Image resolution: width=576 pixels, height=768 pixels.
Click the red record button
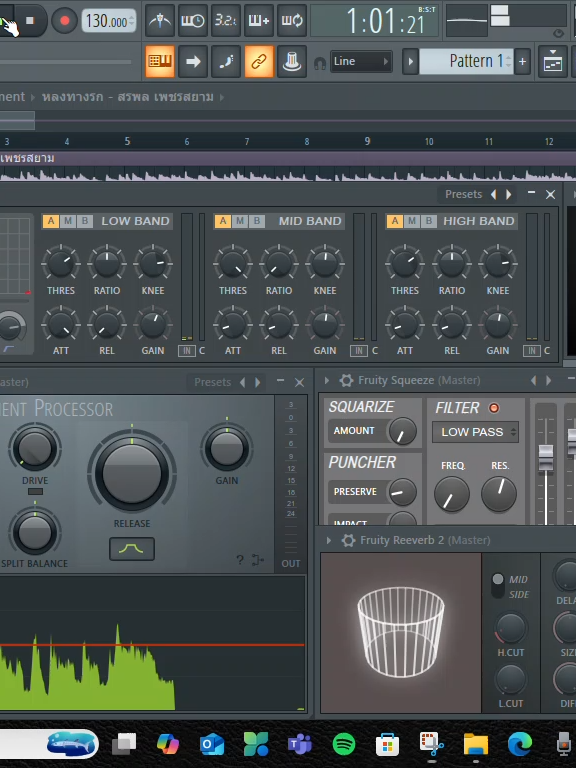point(65,21)
